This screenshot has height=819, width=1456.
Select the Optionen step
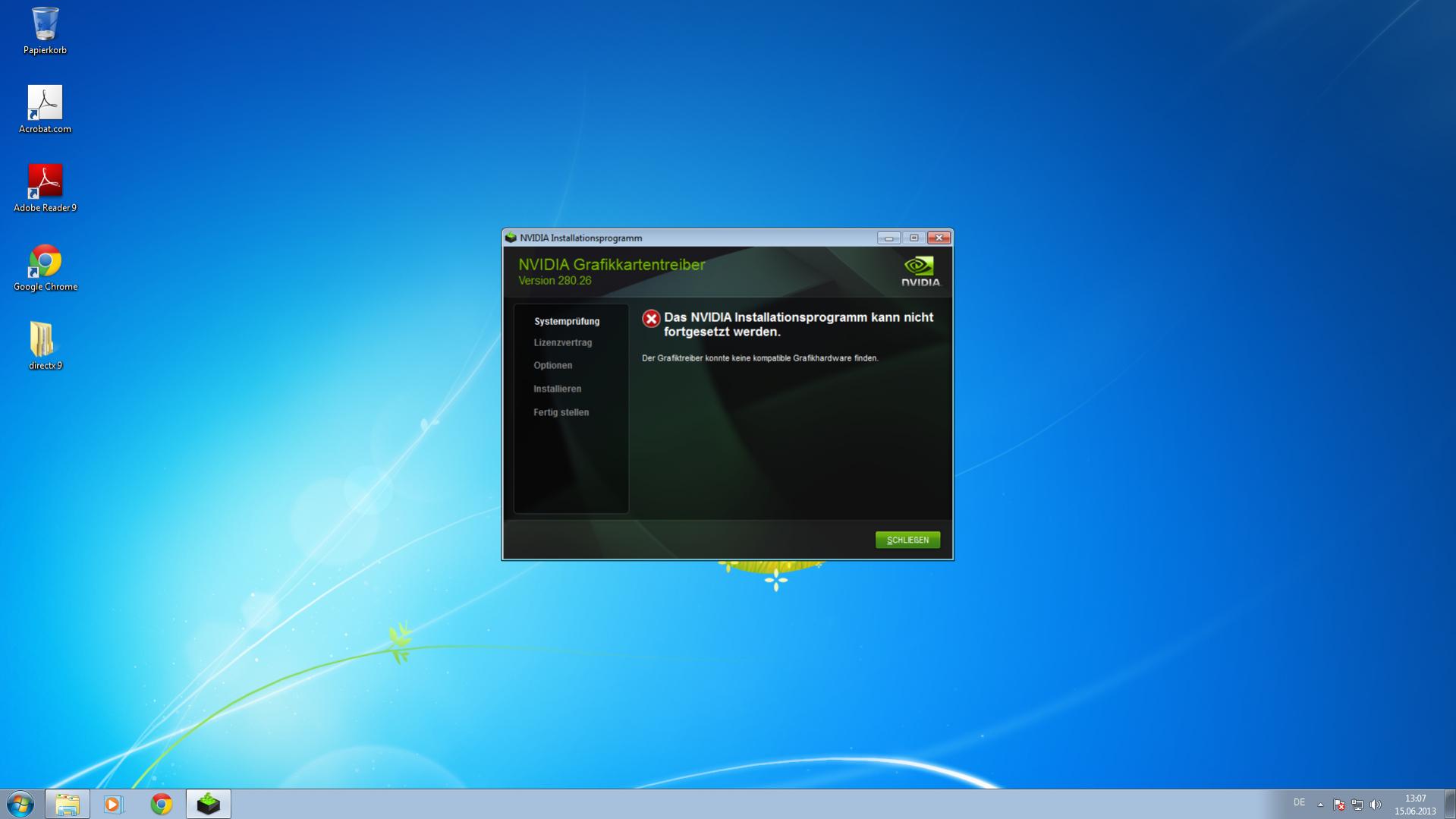[552, 365]
